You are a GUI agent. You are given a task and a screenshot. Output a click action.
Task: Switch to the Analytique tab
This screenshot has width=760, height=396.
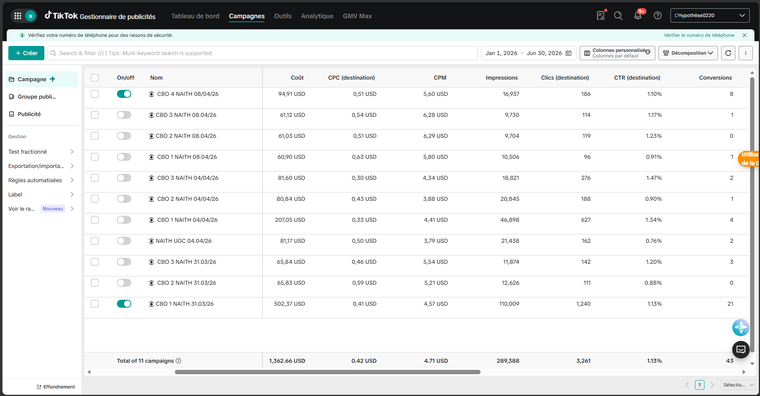click(317, 16)
